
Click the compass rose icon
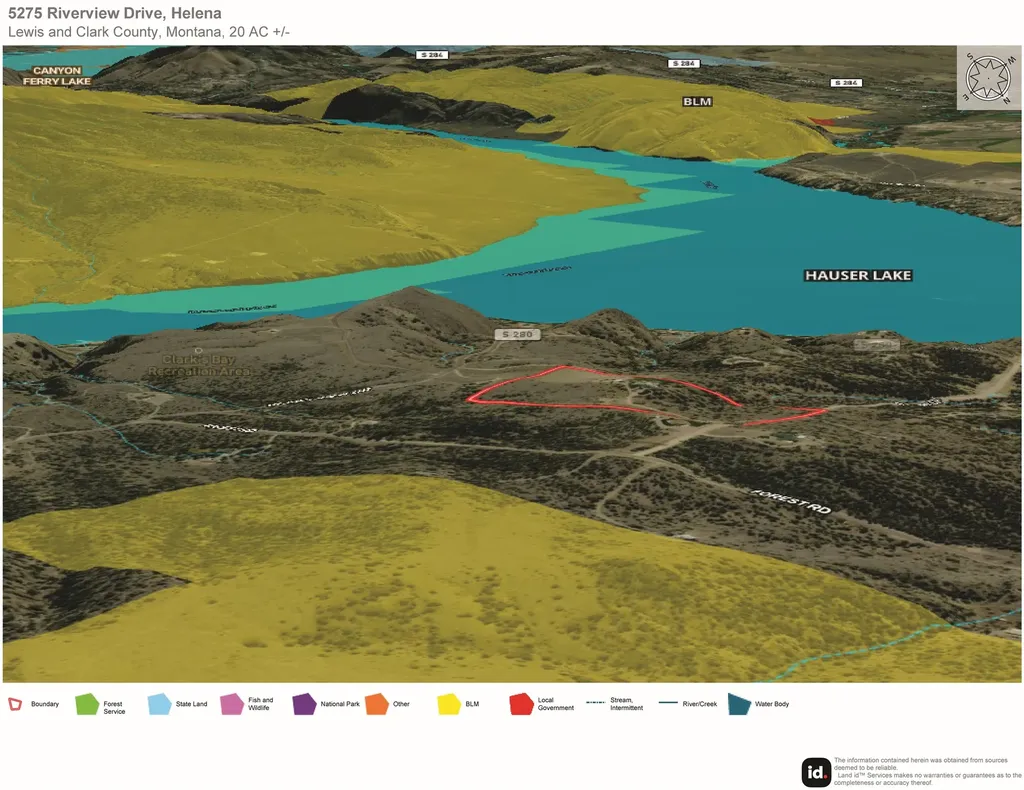(x=989, y=78)
